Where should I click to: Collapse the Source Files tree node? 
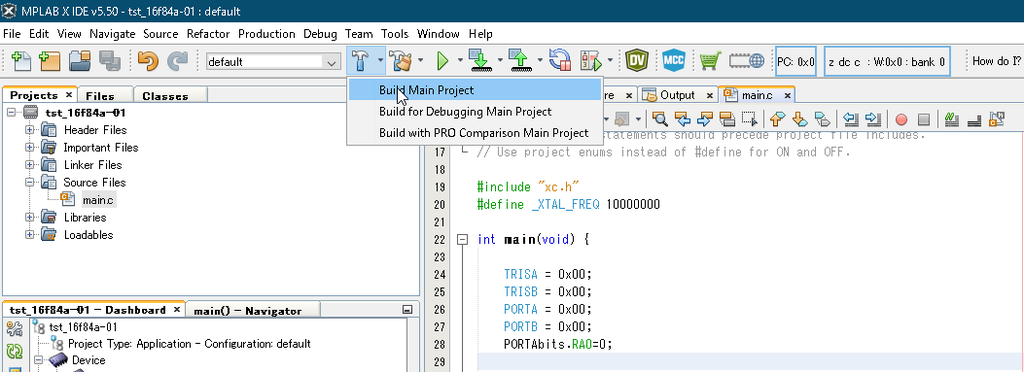coord(29,182)
